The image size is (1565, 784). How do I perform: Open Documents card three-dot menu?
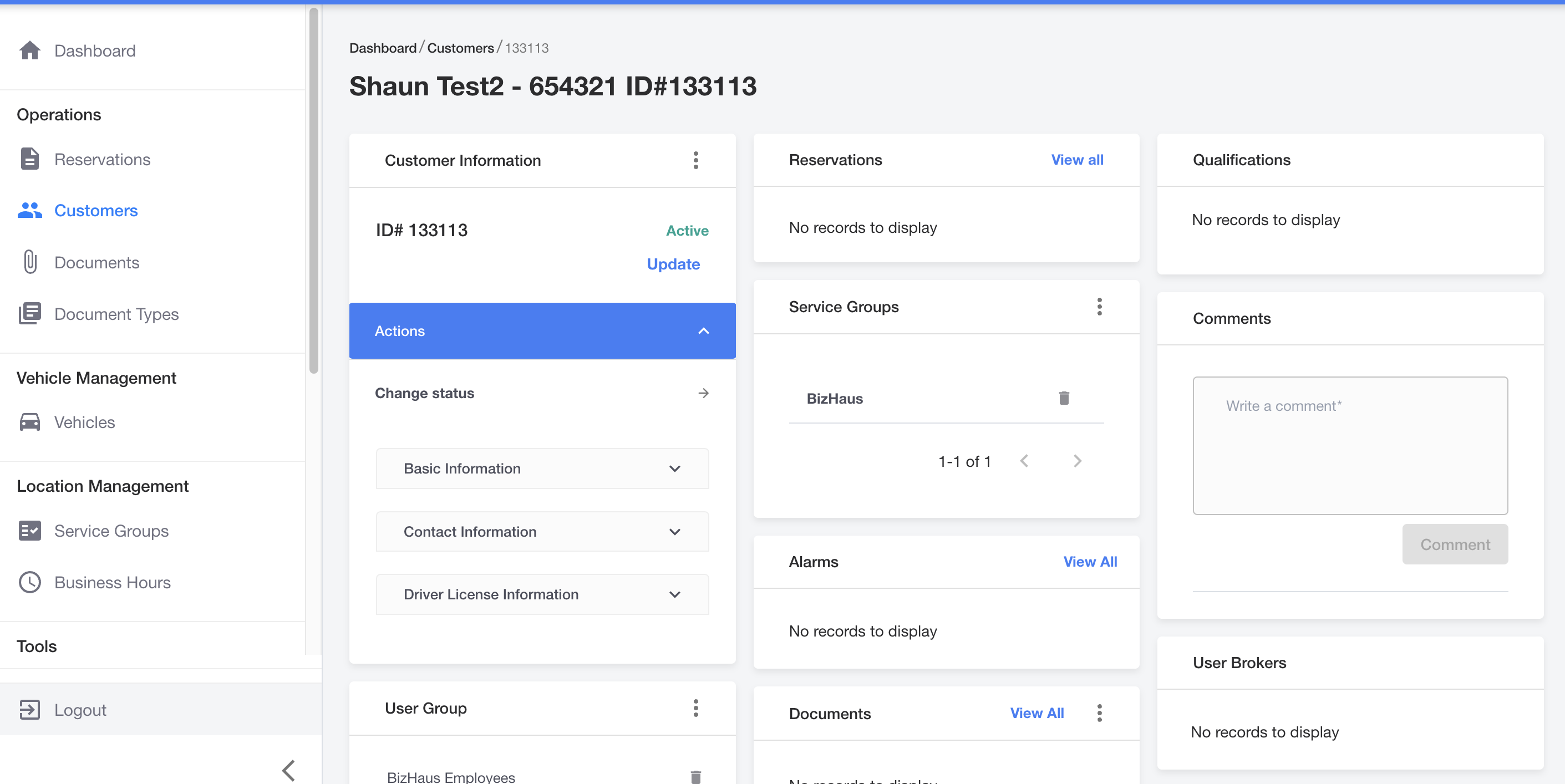[x=1100, y=713]
